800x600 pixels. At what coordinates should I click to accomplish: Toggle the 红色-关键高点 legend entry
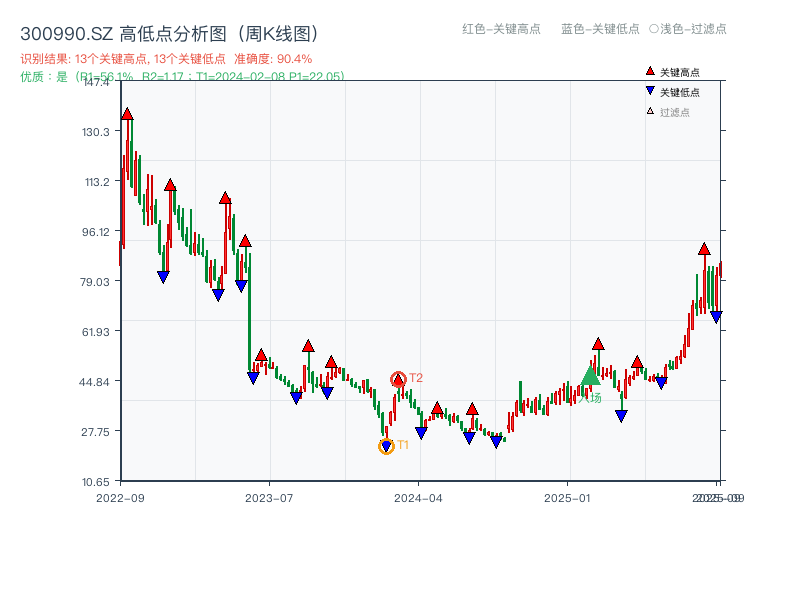500,30
